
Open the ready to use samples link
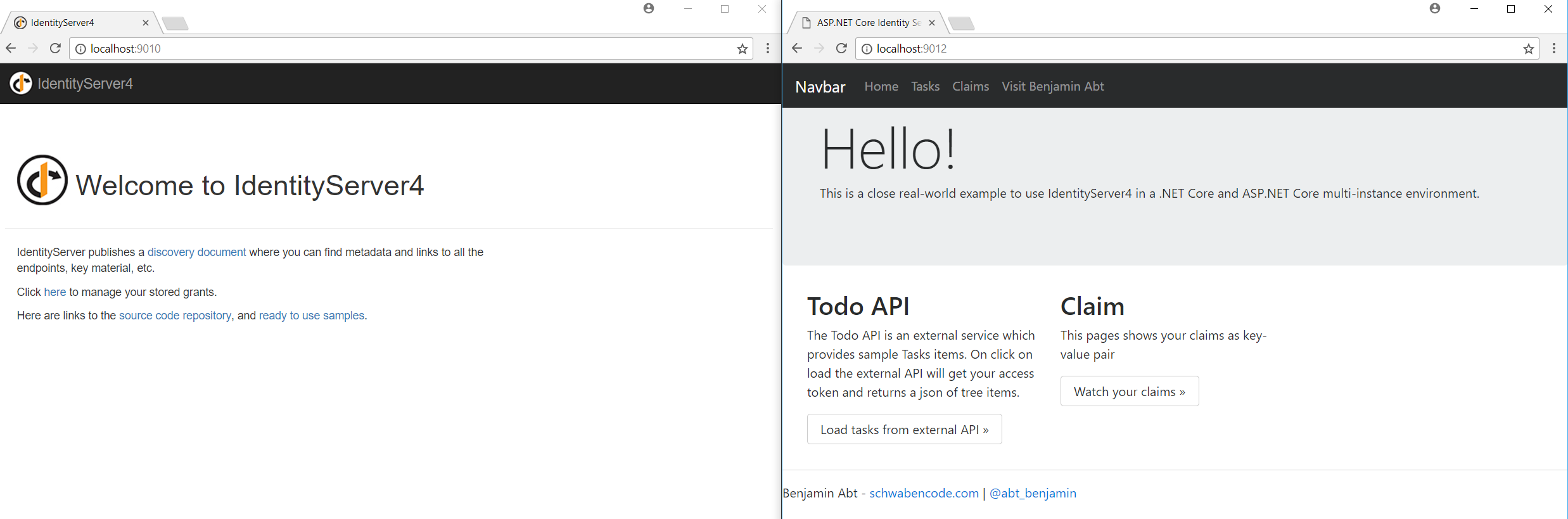pyautogui.click(x=312, y=316)
